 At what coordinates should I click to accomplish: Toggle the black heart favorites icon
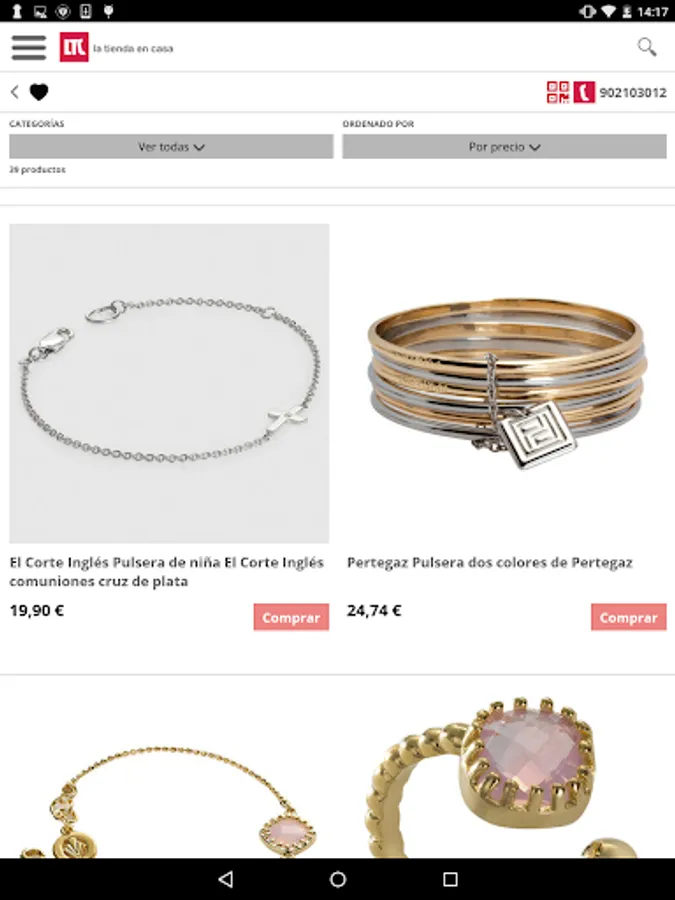click(x=39, y=92)
